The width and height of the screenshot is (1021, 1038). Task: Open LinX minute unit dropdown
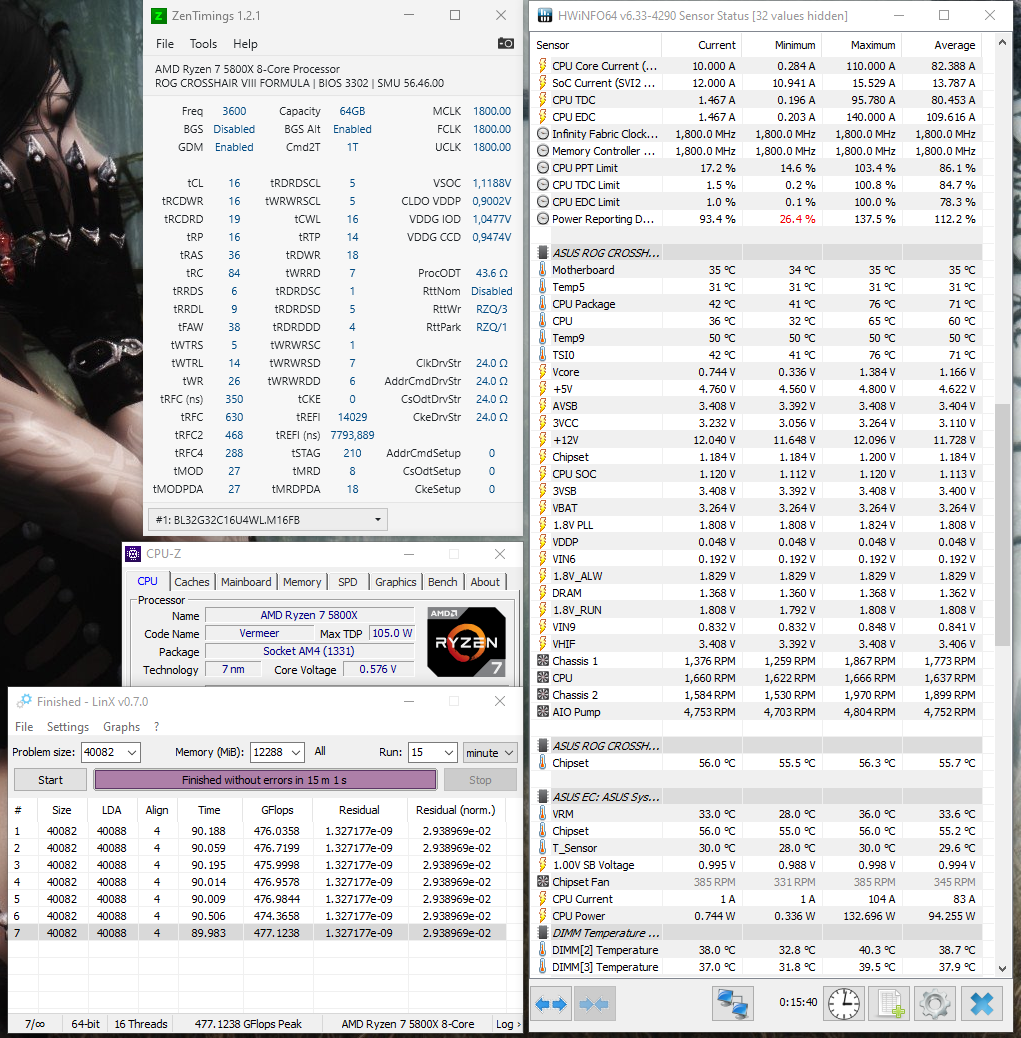490,752
